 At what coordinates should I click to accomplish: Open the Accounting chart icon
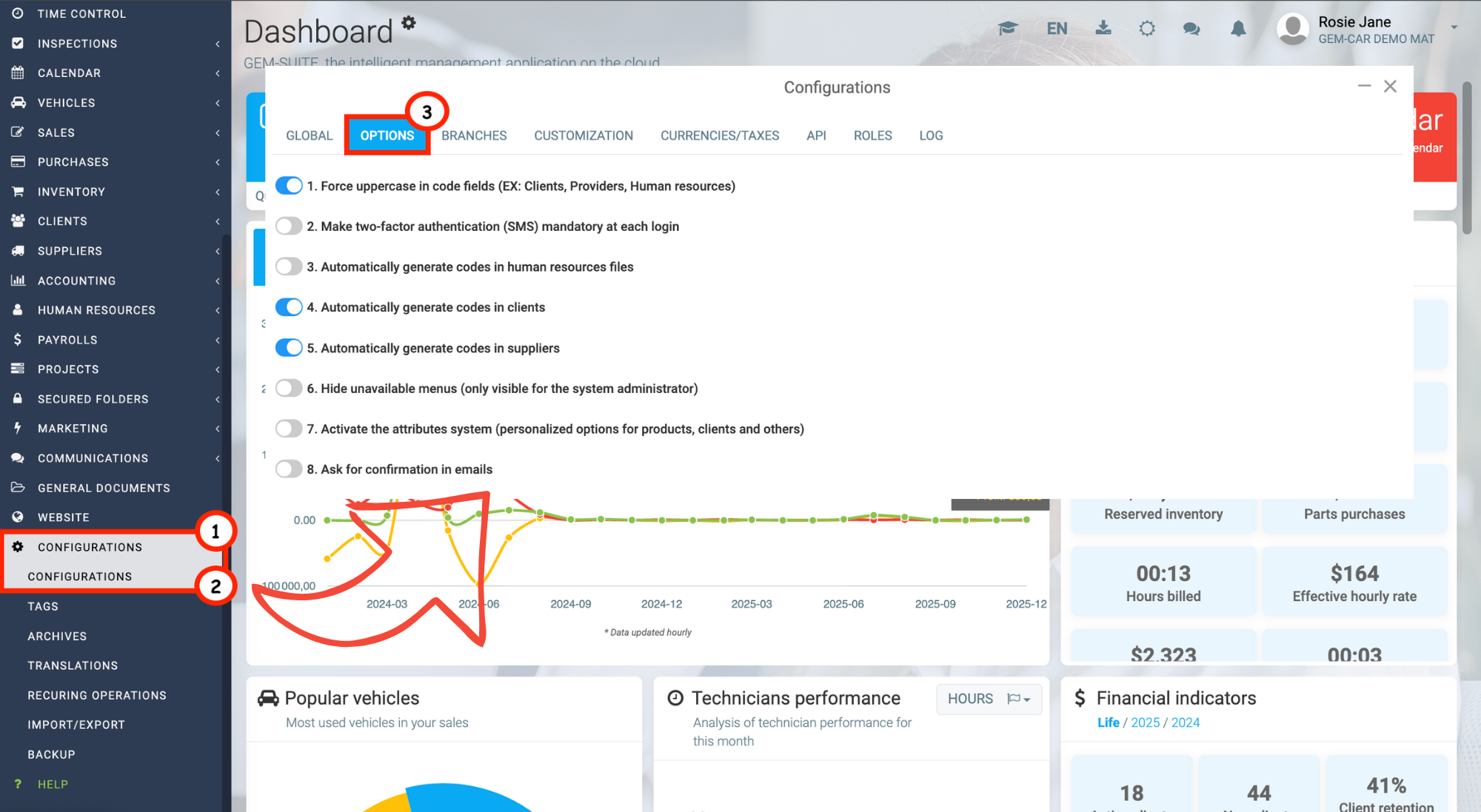(x=18, y=280)
